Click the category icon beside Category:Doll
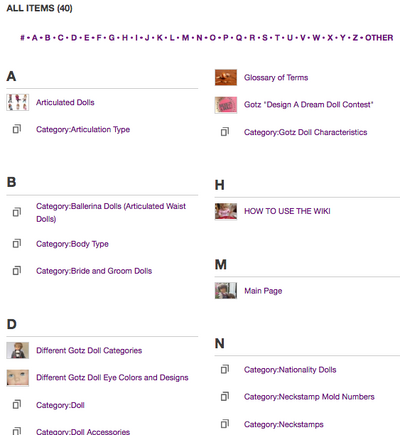400x435 pixels. [x=17, y=405]
